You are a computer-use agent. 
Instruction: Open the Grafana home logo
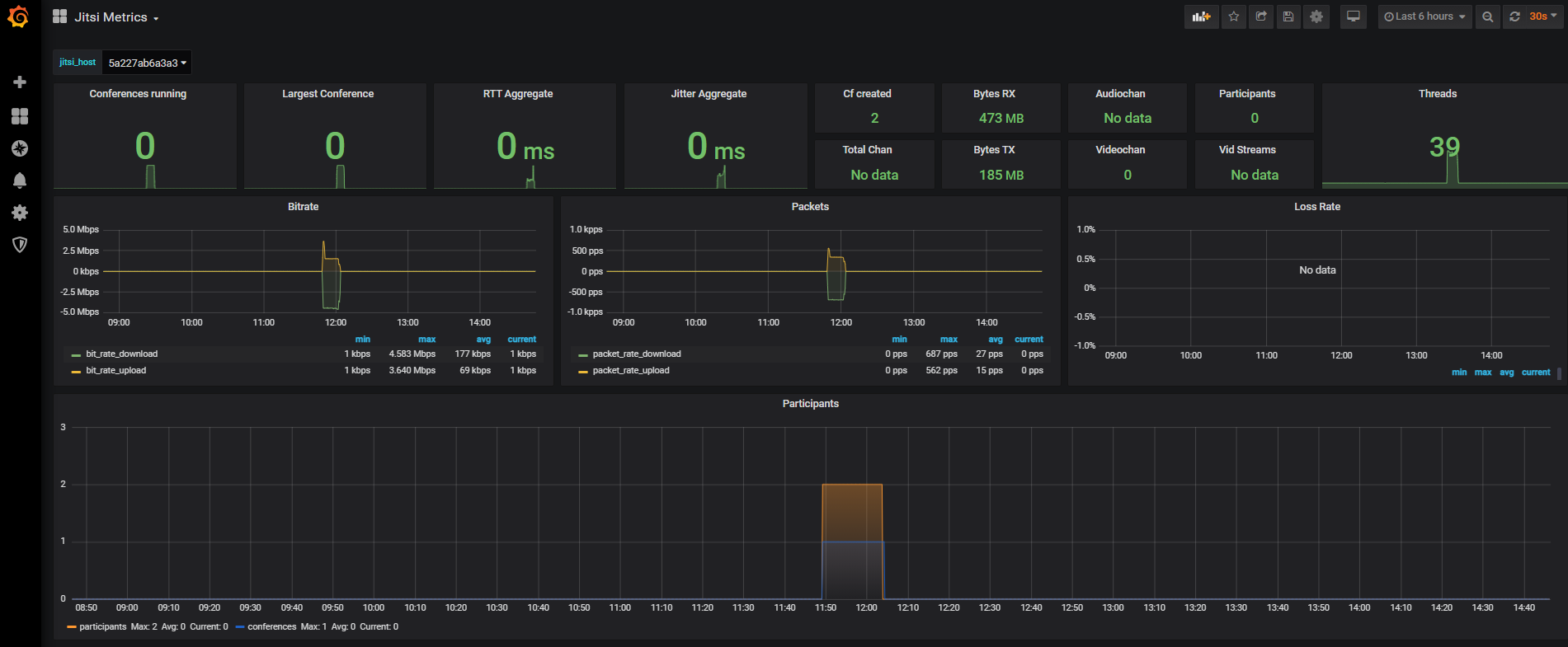point(18,16)
